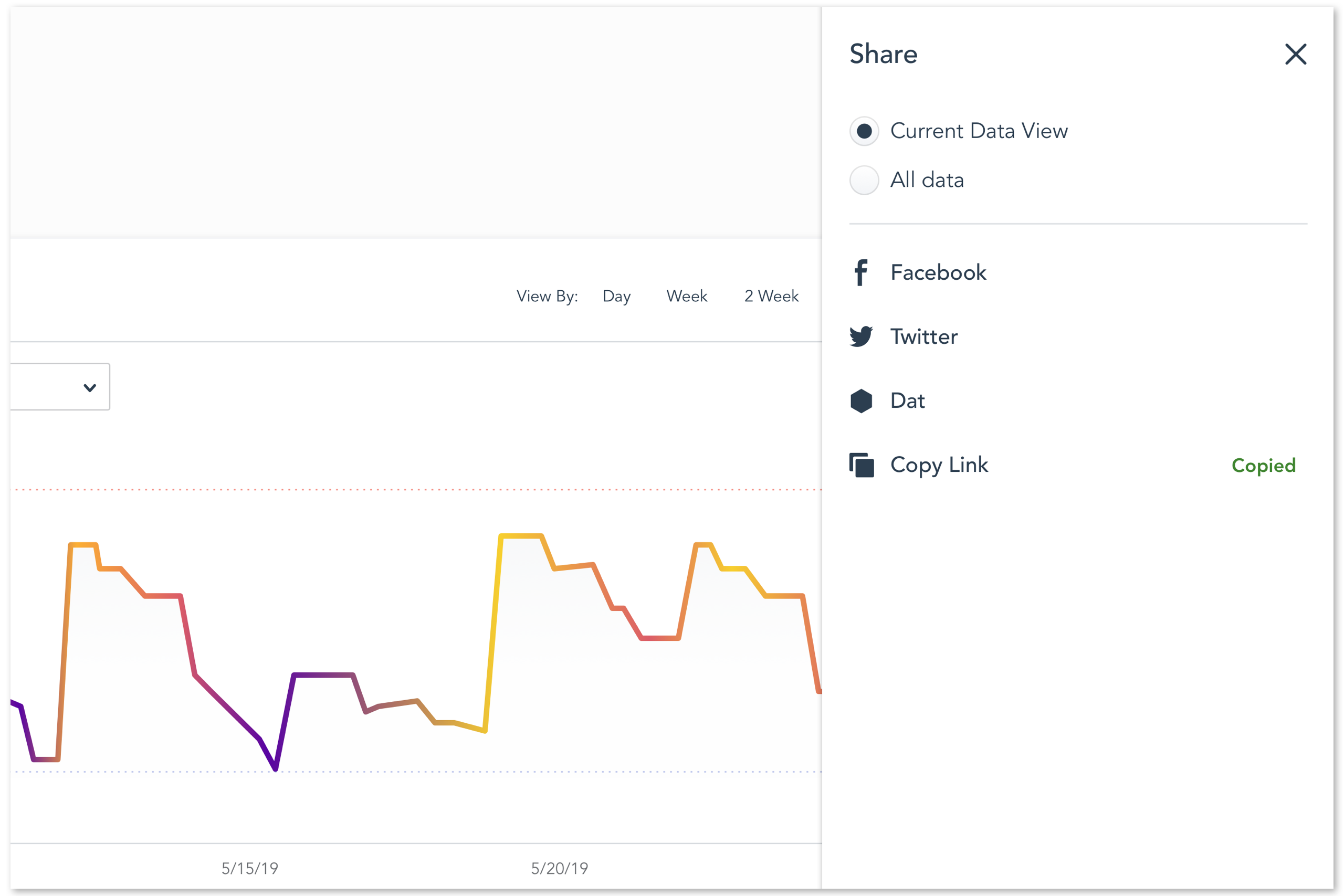Screen dimensions: 1344x896
Task: Open the dropdown with the chevron arrow
Action: pos(89,387)
